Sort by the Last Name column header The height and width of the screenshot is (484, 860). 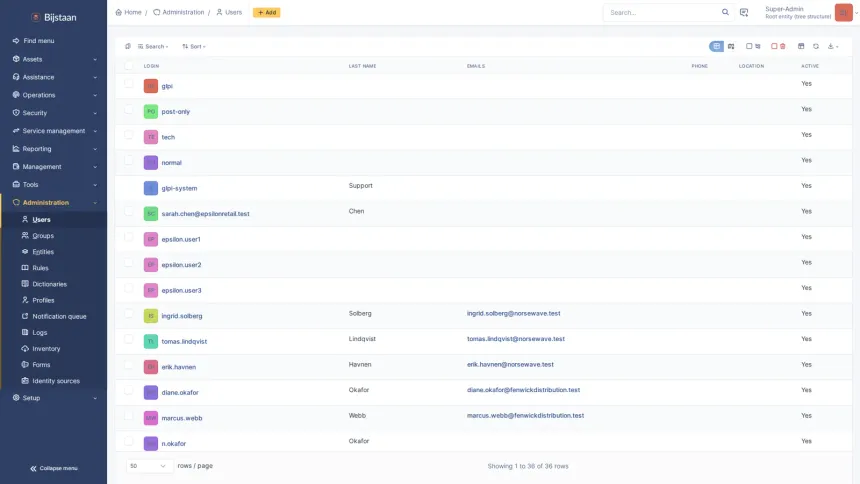(363, 66)
